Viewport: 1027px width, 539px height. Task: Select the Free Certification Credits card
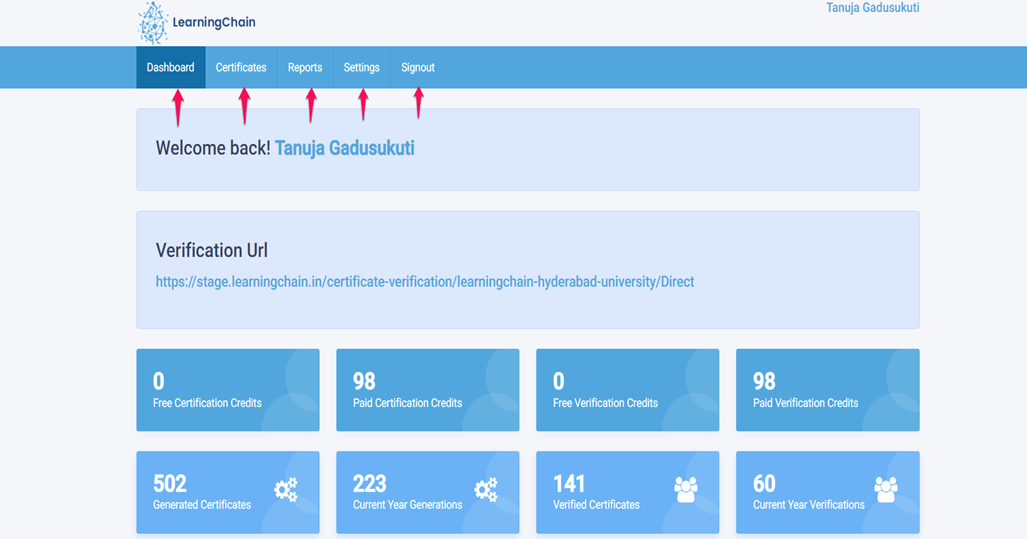pyautogui.click(x=228, y=390)
